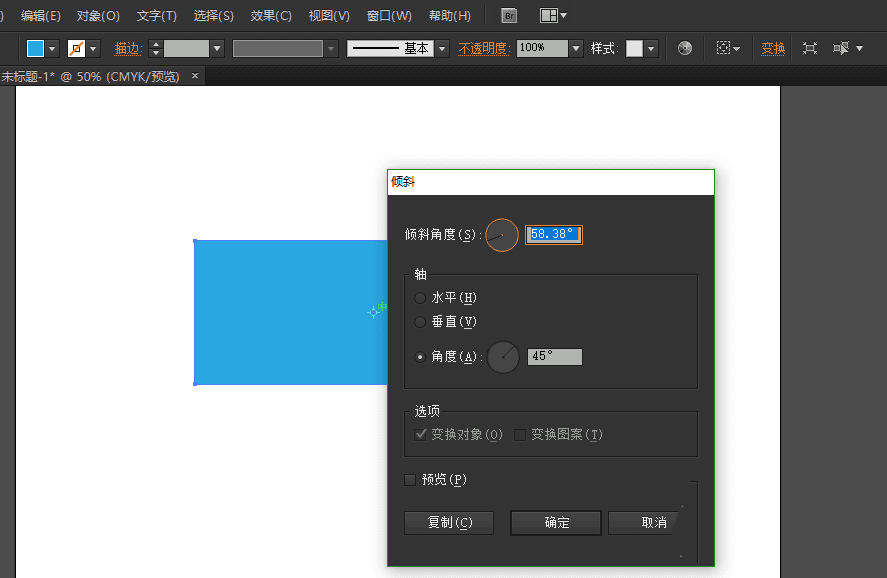Open the 编辑(E) menu
887x578 pixels.
click(x=41, y=16)
